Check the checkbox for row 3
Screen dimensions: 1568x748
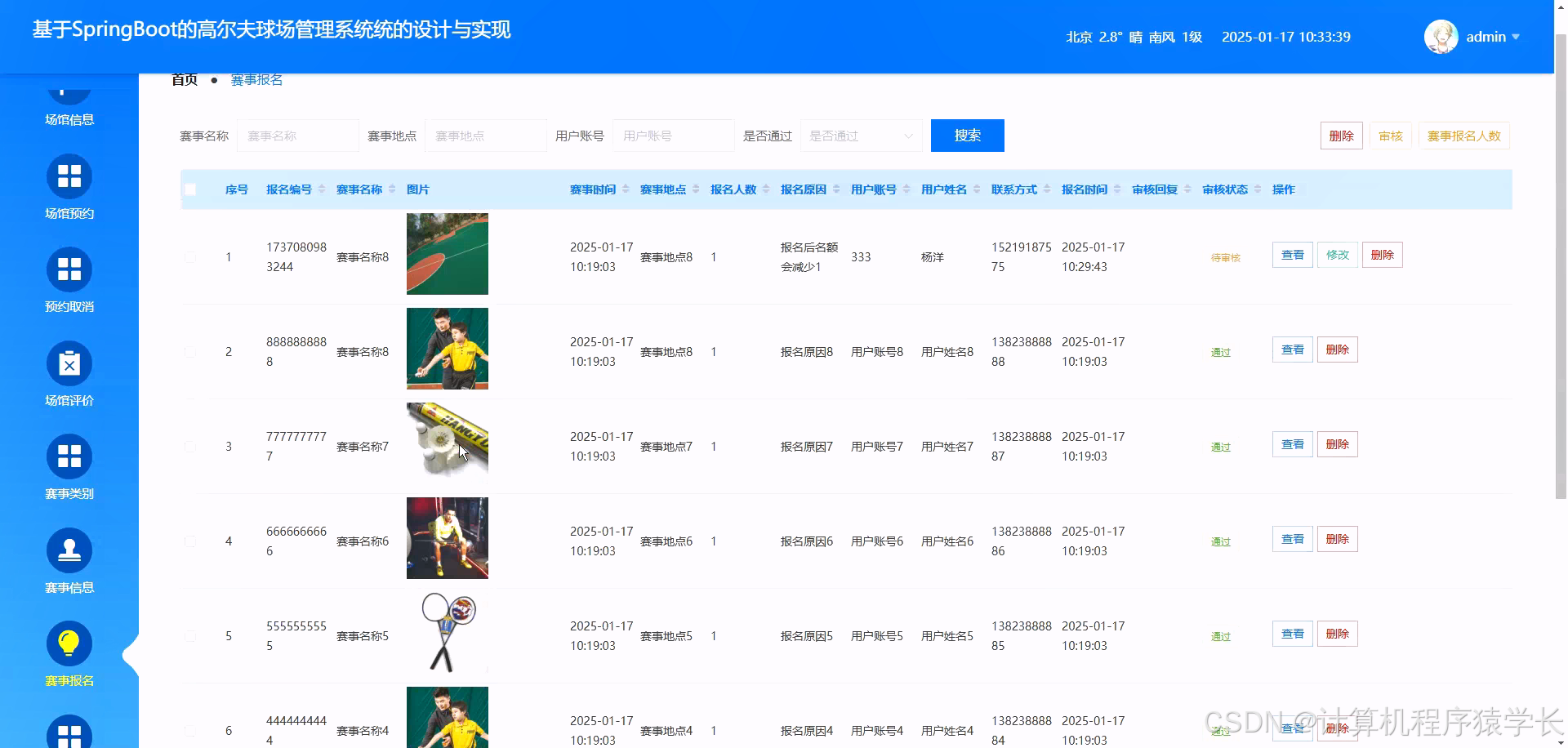[x=190, y=447]
